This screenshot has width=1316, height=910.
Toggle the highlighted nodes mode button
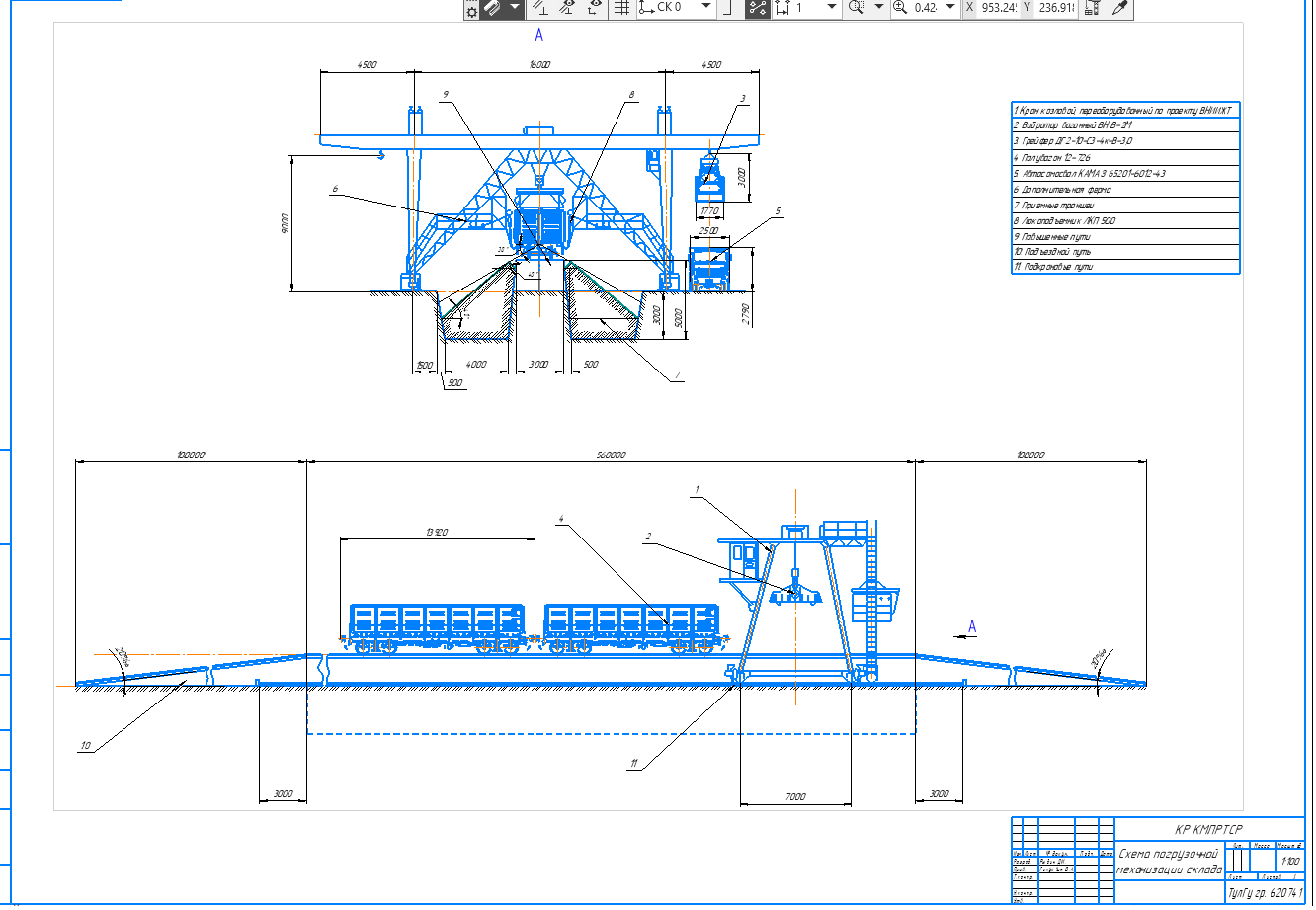pos(757,8)
